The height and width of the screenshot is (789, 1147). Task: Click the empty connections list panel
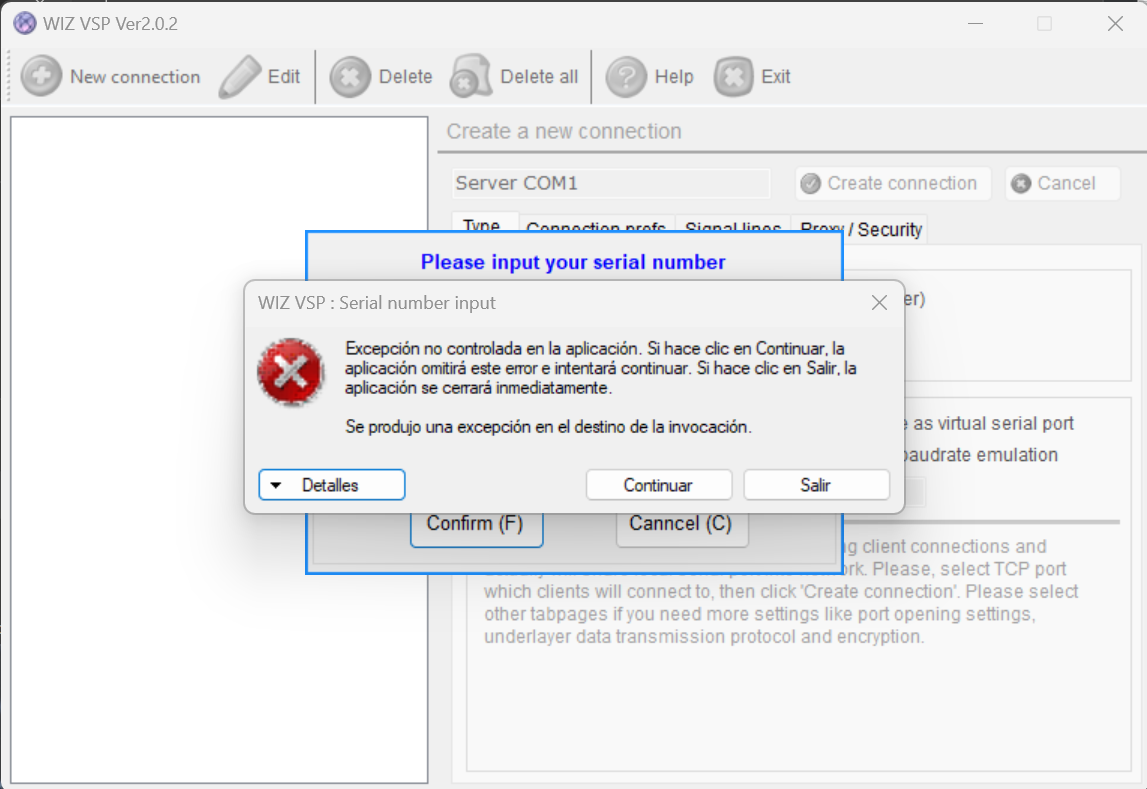pos(219,449)
